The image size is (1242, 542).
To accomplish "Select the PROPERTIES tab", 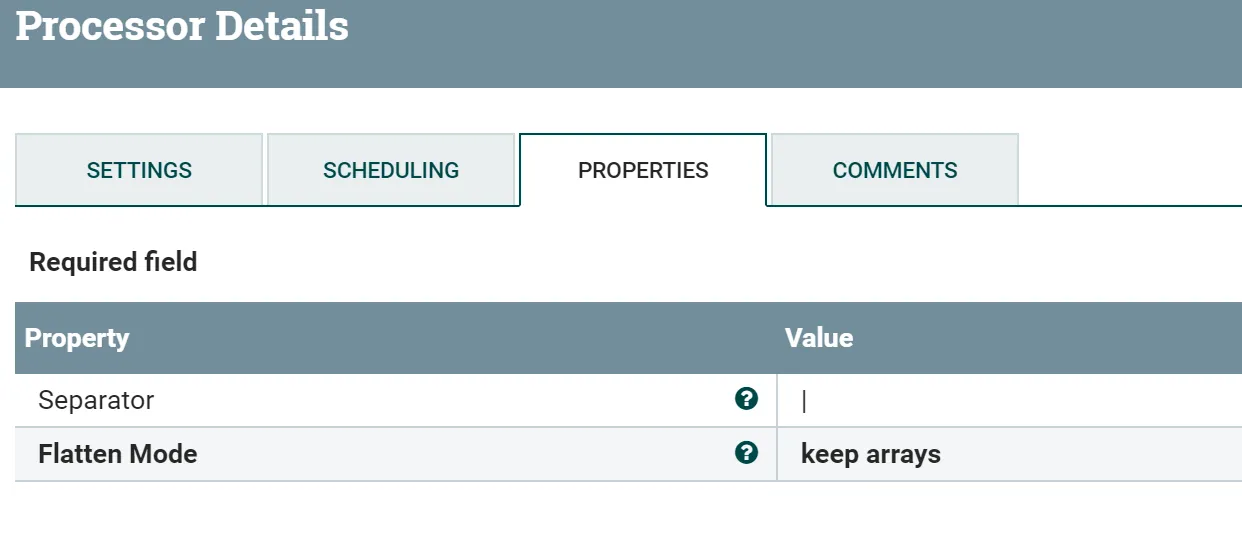I will point(643,170).
